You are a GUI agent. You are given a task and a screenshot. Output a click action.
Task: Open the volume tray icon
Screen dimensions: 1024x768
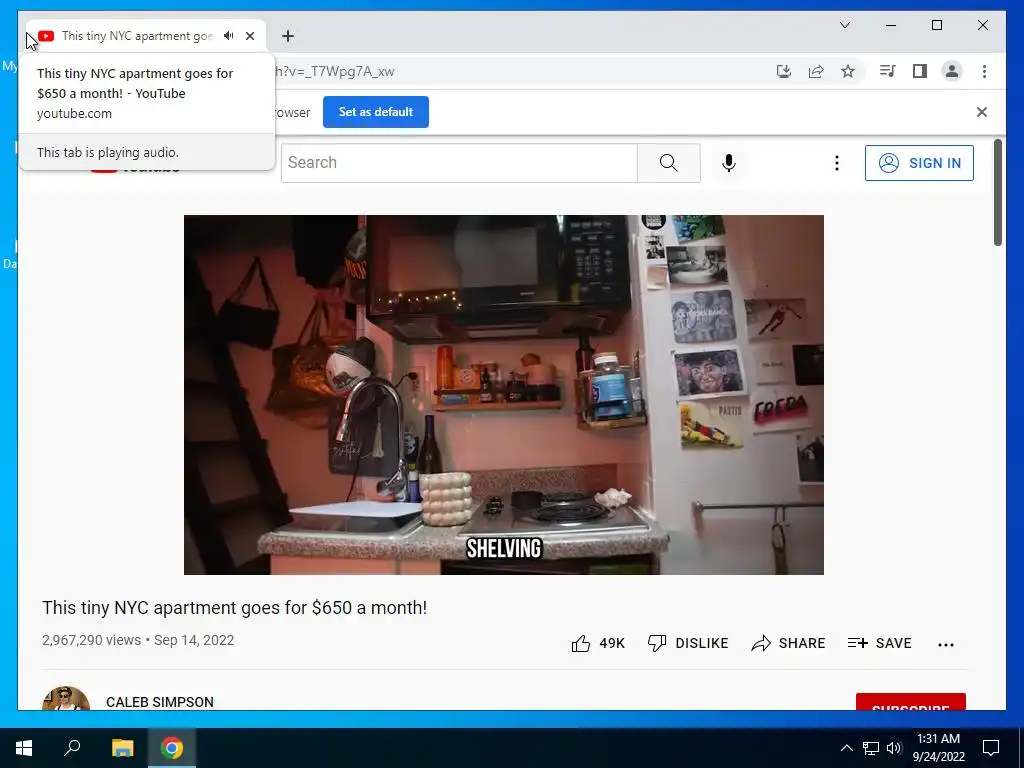point(894,748)
